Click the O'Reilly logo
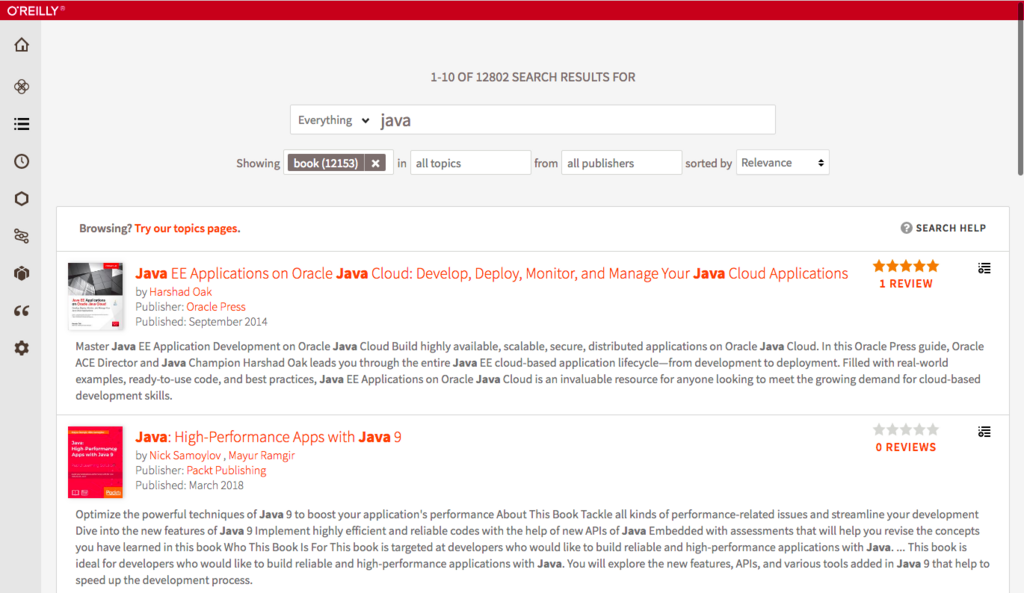1024x593 pixels. [35, 10]
